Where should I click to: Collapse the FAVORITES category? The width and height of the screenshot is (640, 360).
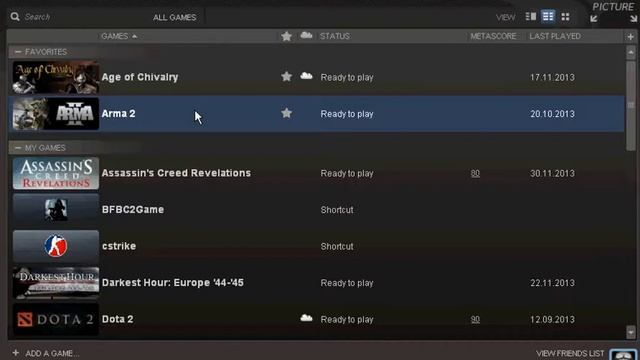(18, 52)
